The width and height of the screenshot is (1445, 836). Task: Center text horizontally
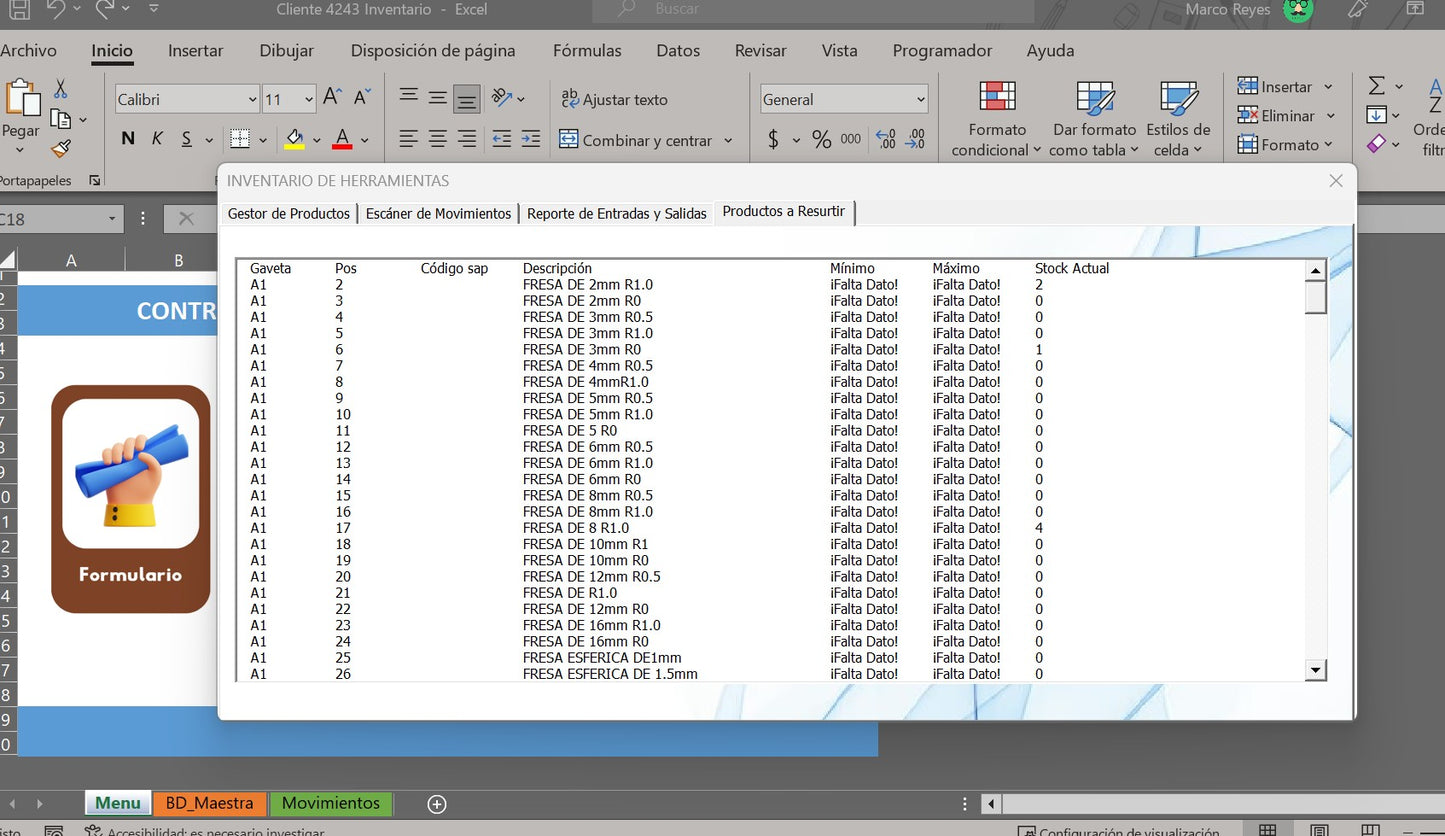coord(438,139)
